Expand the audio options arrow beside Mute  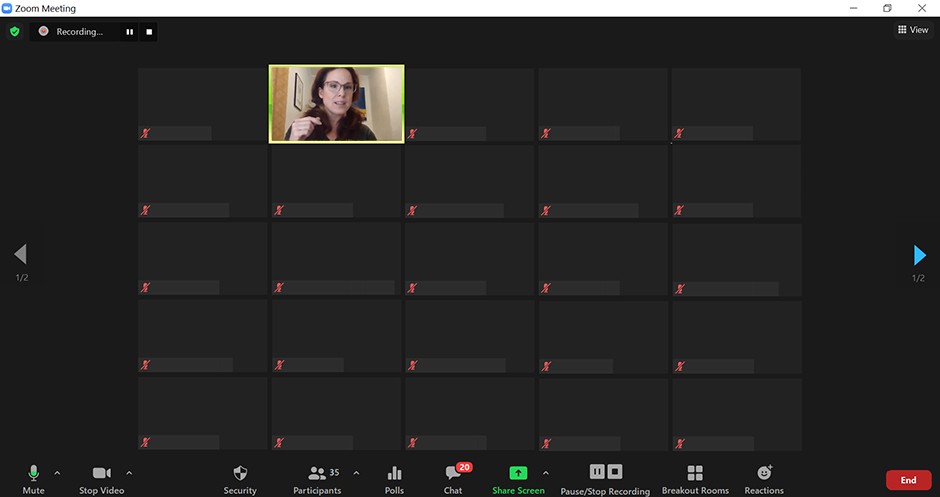tap(57, 474)
